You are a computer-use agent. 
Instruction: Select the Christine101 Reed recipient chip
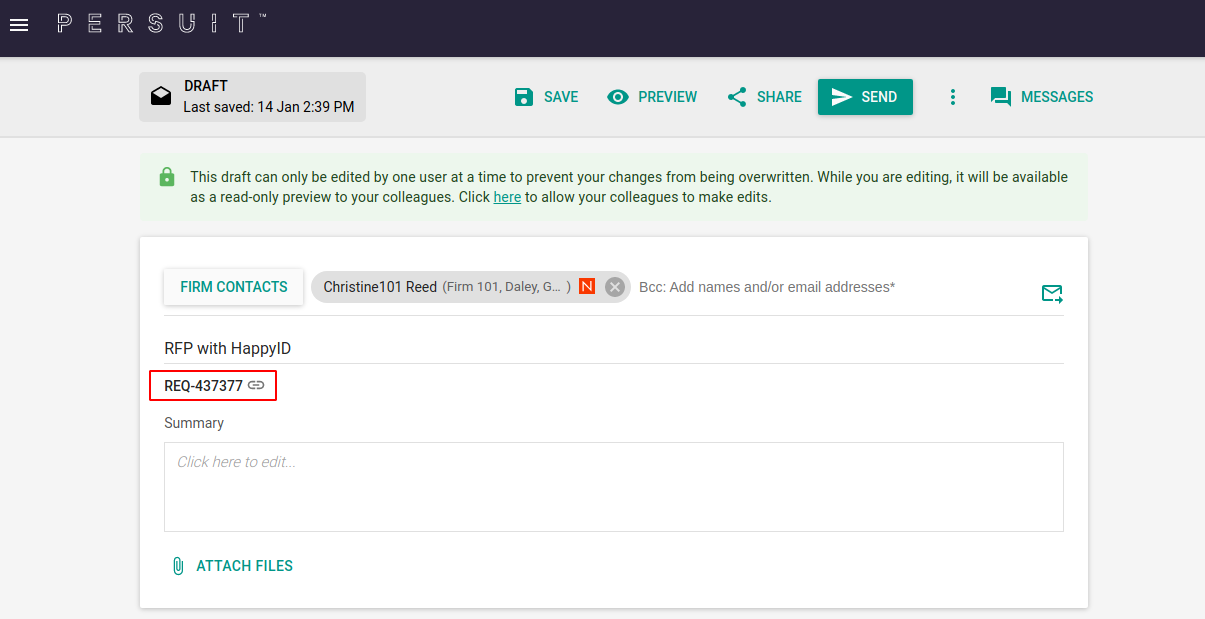point(380,287)
